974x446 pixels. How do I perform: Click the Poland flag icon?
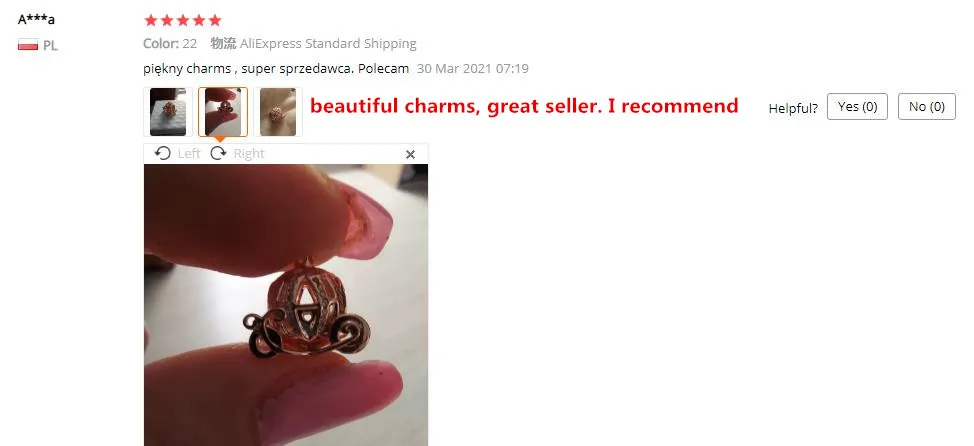[28, 45]
